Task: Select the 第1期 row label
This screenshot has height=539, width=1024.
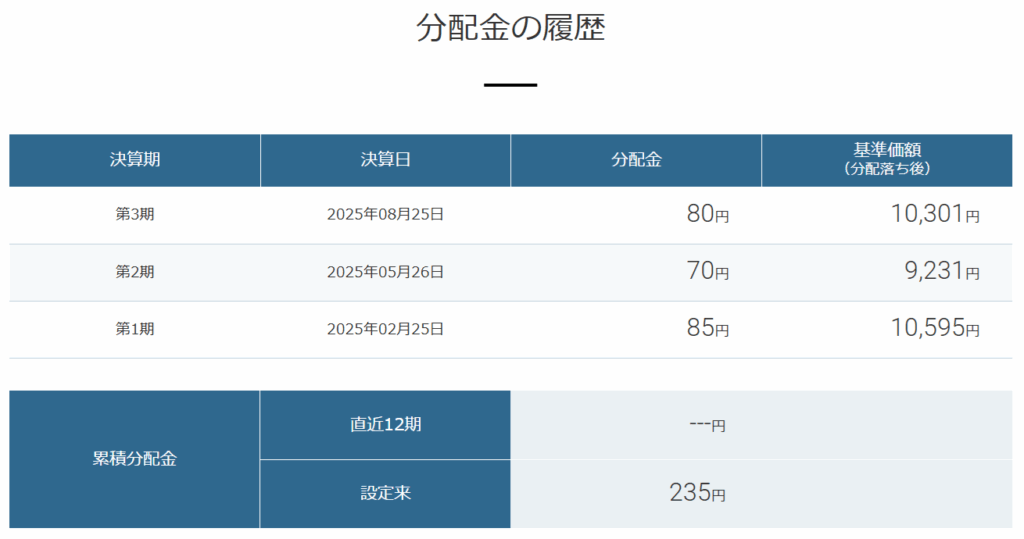Action: (x=135, y=328)
